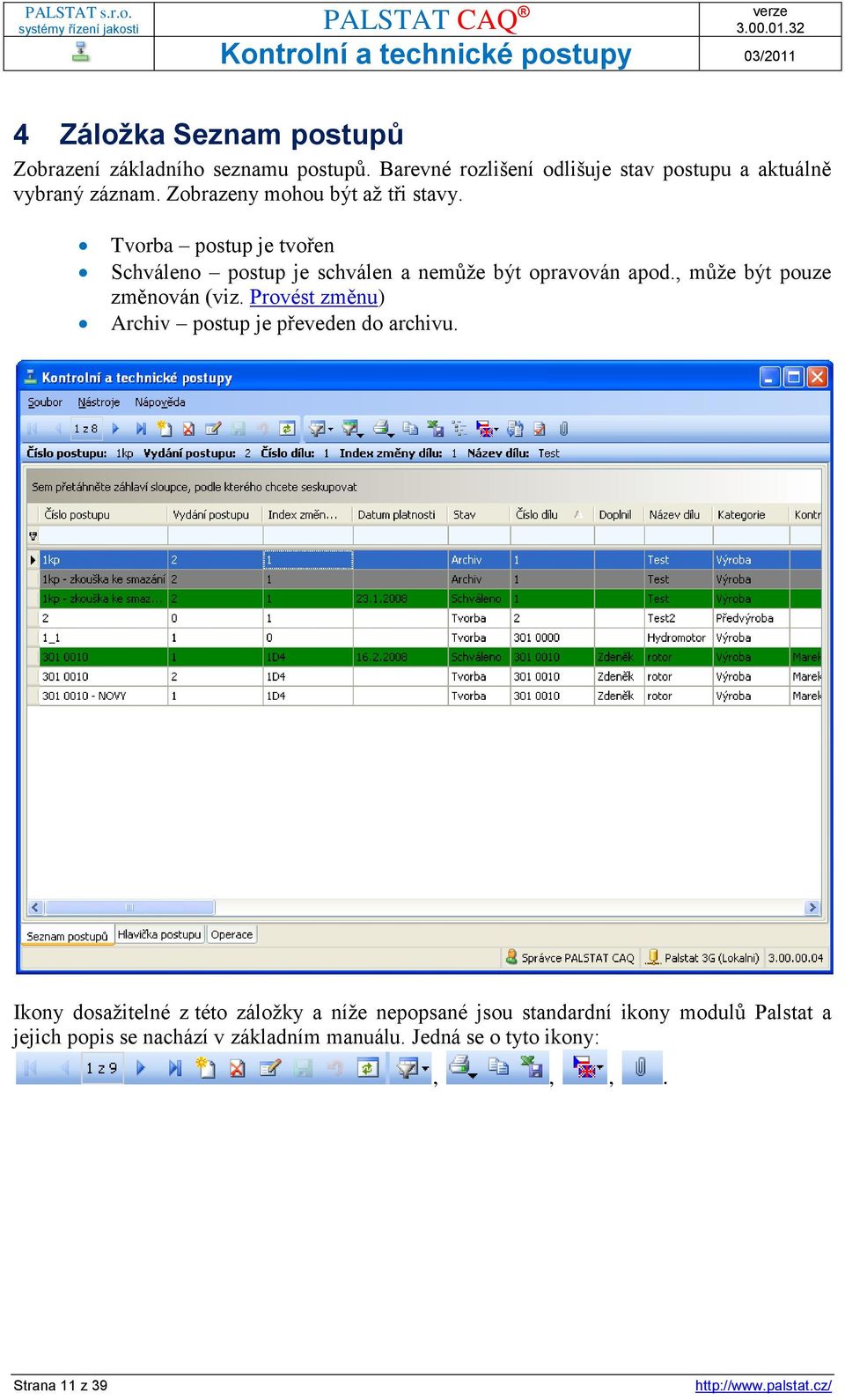Click 'Test2' cell in Název dílu column

[x=678, y=618]
